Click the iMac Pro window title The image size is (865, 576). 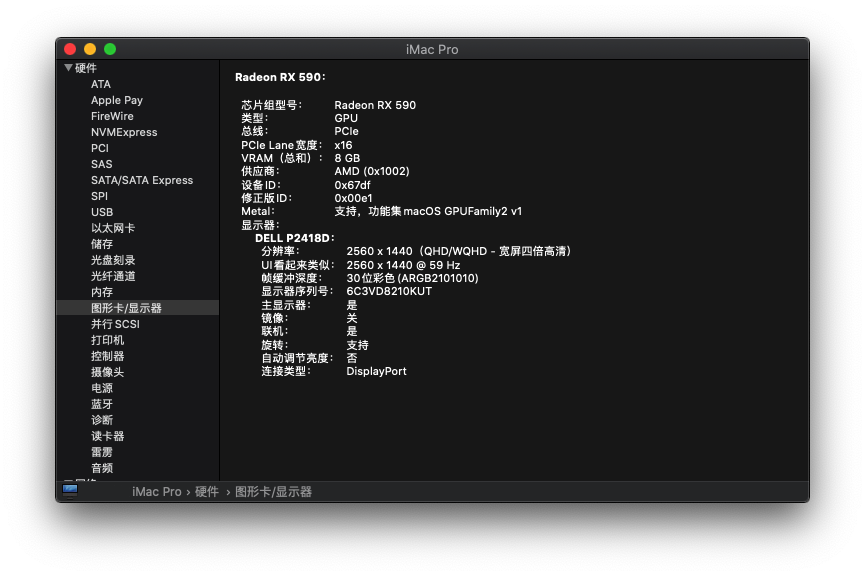[x=432, y=50]
